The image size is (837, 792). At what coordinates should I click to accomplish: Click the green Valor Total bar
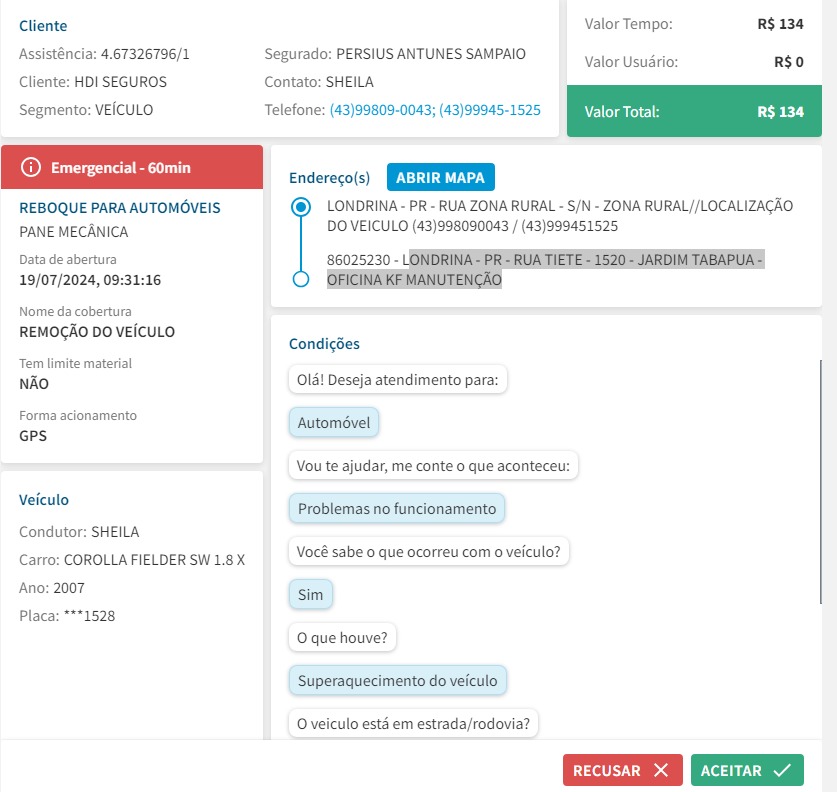click(x=694, y=111)
